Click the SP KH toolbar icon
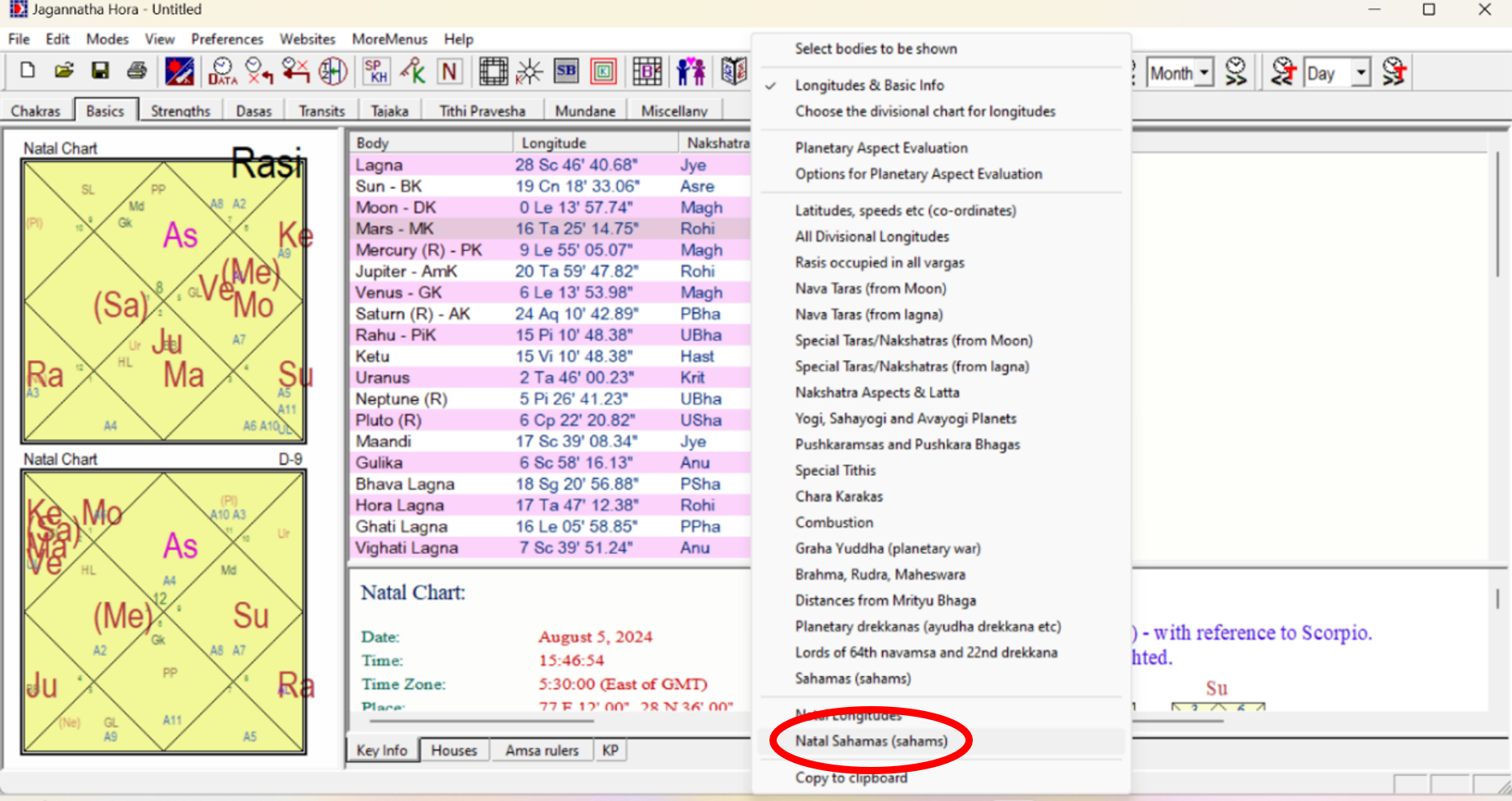 pyautogui.click(x=375, y=71)
